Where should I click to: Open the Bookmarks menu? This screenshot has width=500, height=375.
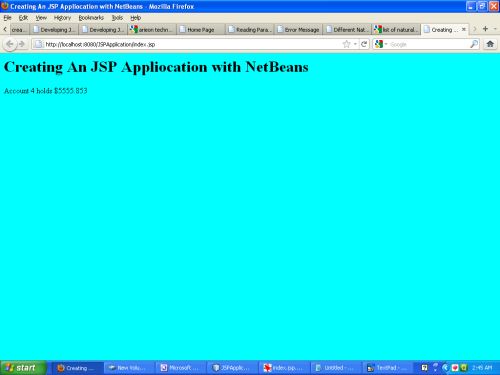(91, 18)
